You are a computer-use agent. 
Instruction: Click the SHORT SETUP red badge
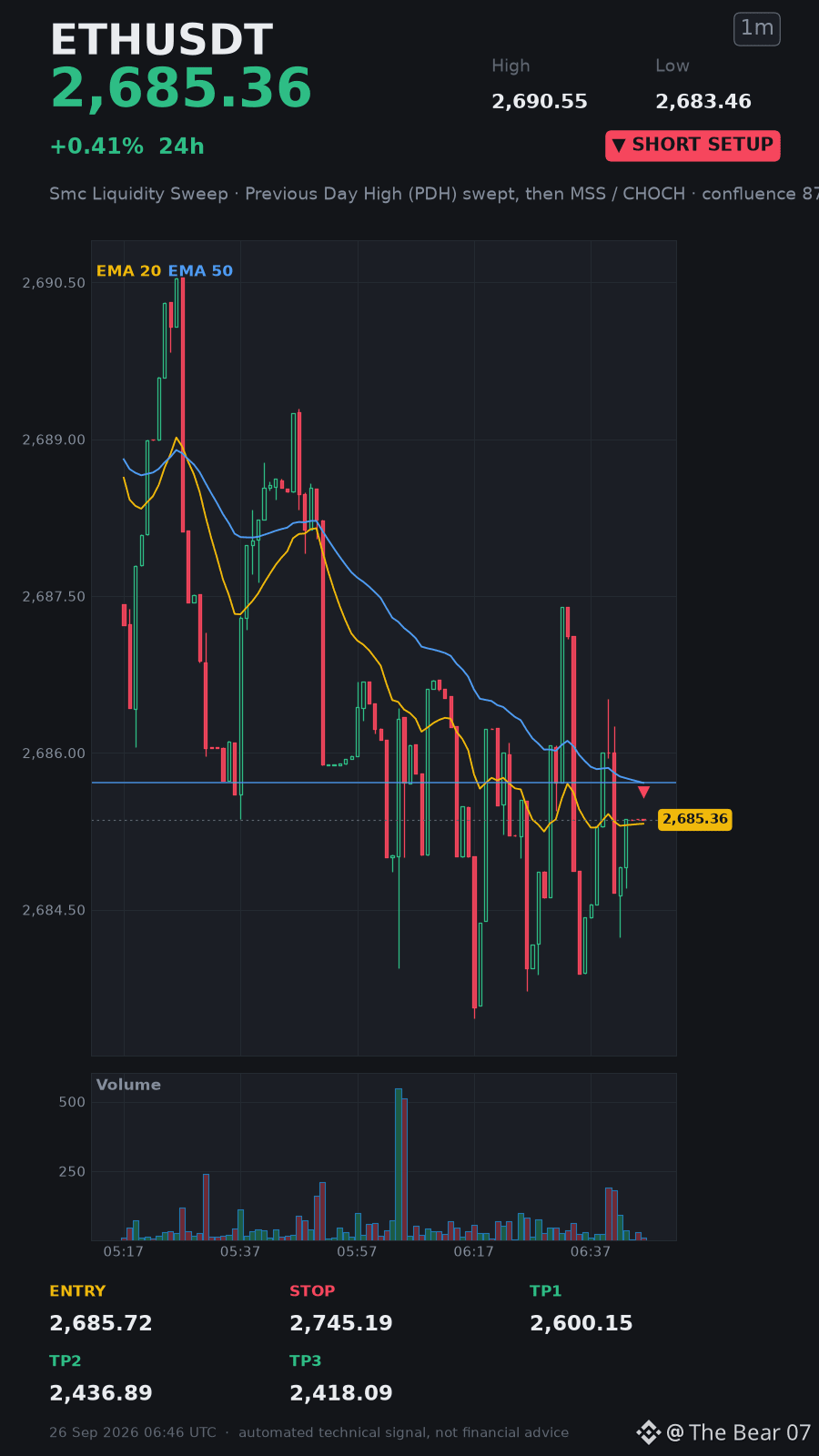[x=693, y=146]
